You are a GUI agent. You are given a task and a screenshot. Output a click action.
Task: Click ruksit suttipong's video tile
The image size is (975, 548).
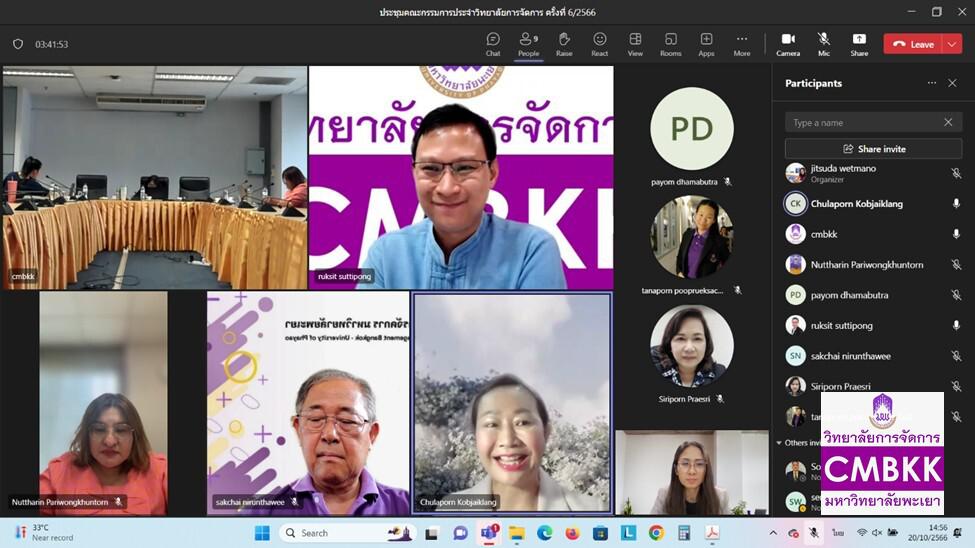461,177
